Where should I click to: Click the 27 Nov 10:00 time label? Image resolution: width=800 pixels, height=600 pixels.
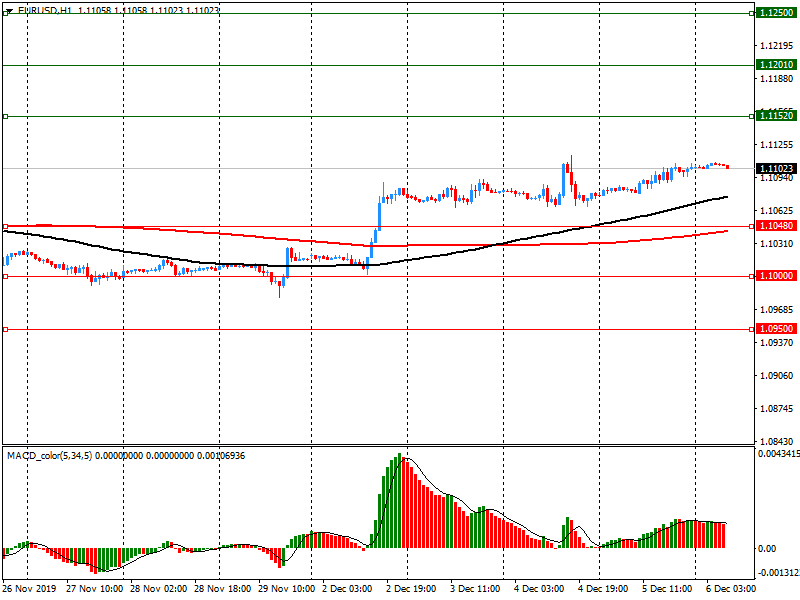[x=94, y=589]
